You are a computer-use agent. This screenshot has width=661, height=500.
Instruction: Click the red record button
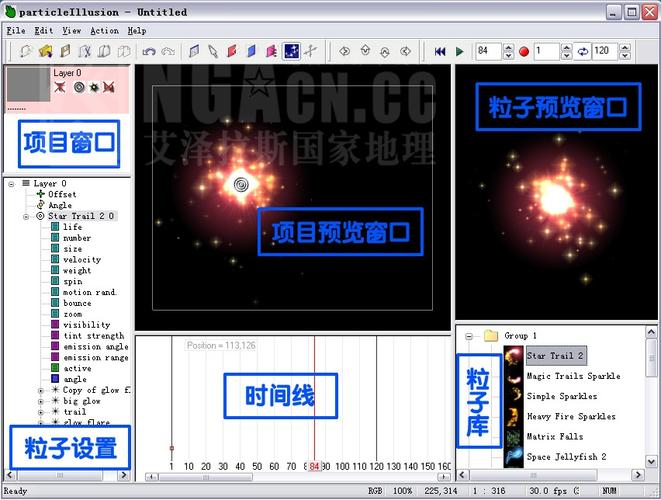coord(524,52)
